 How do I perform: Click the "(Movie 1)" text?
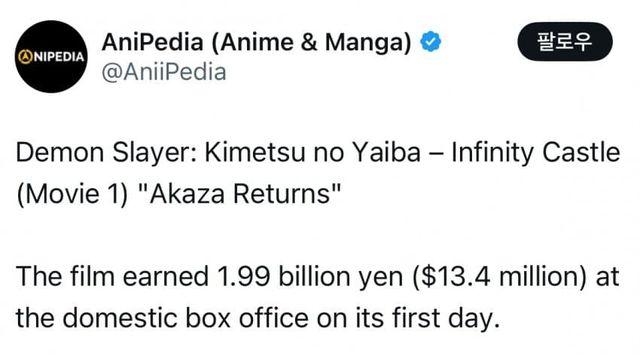[x=73, y=194]
